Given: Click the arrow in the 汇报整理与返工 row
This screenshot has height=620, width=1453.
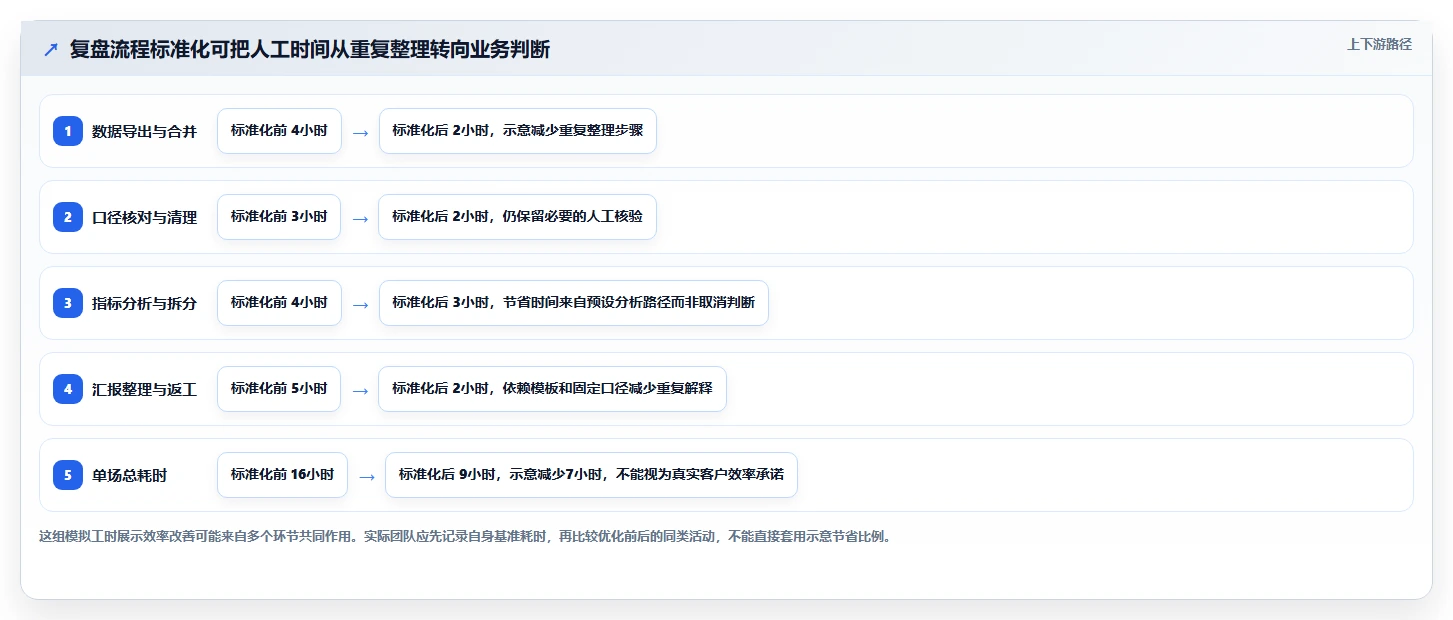Looking at the screenshot, I should click(x=360, y=390).
